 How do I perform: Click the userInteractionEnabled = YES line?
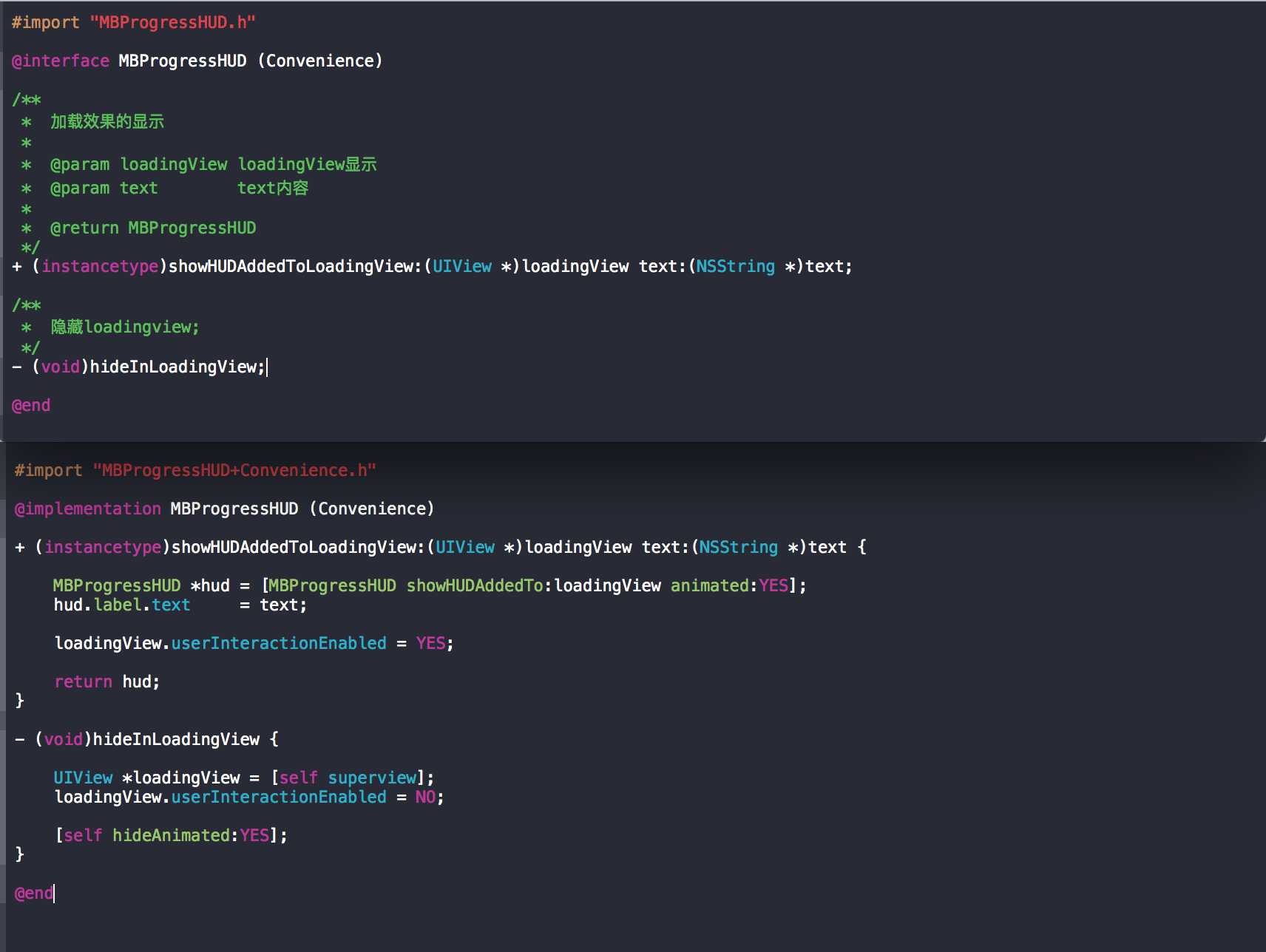254,643
